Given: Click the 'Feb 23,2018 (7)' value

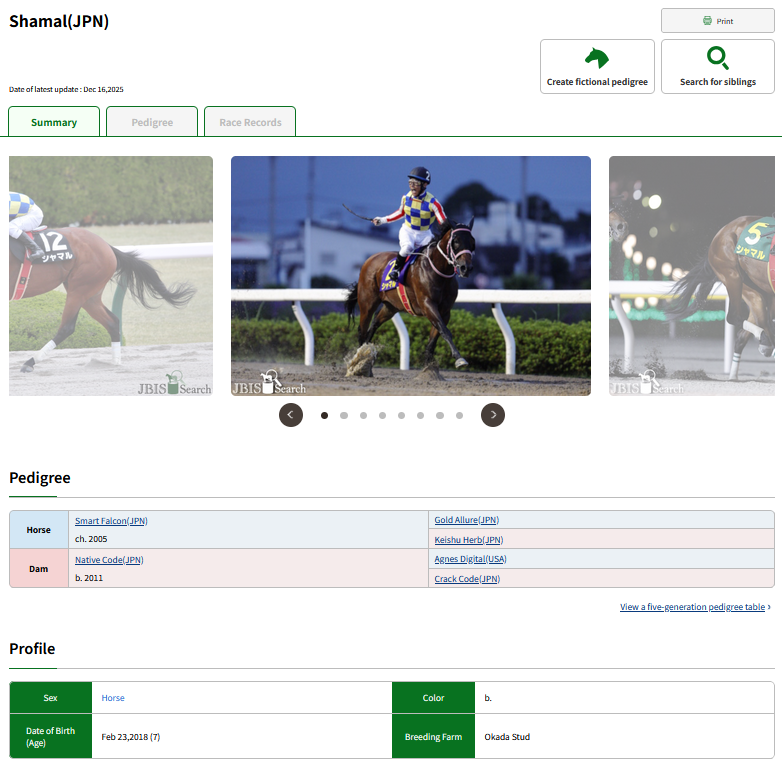Looking at the screenshot, I should 131,737.
